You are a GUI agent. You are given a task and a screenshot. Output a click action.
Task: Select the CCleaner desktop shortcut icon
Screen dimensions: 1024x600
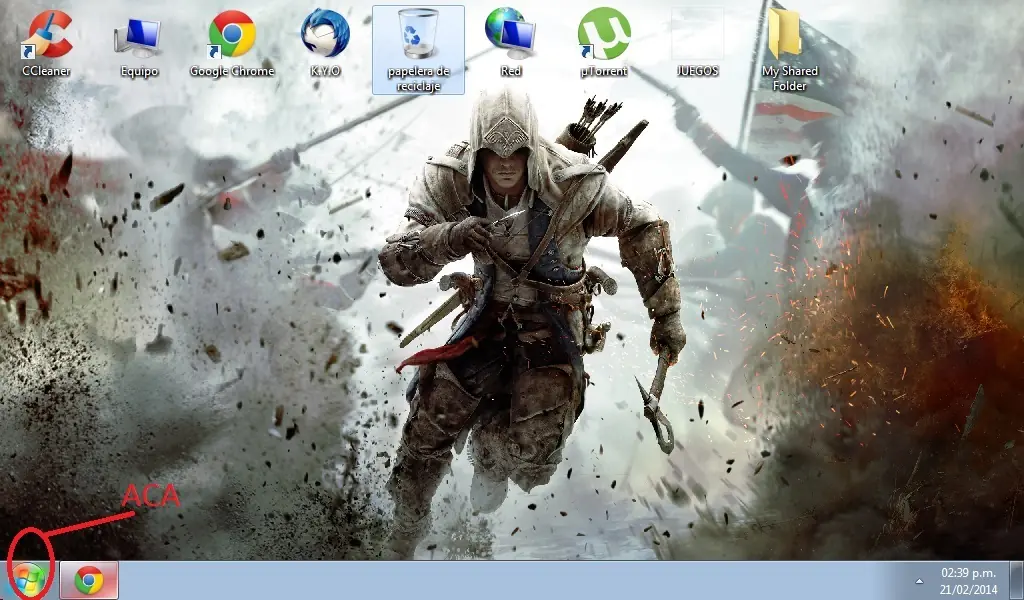[x=46, y=35]
